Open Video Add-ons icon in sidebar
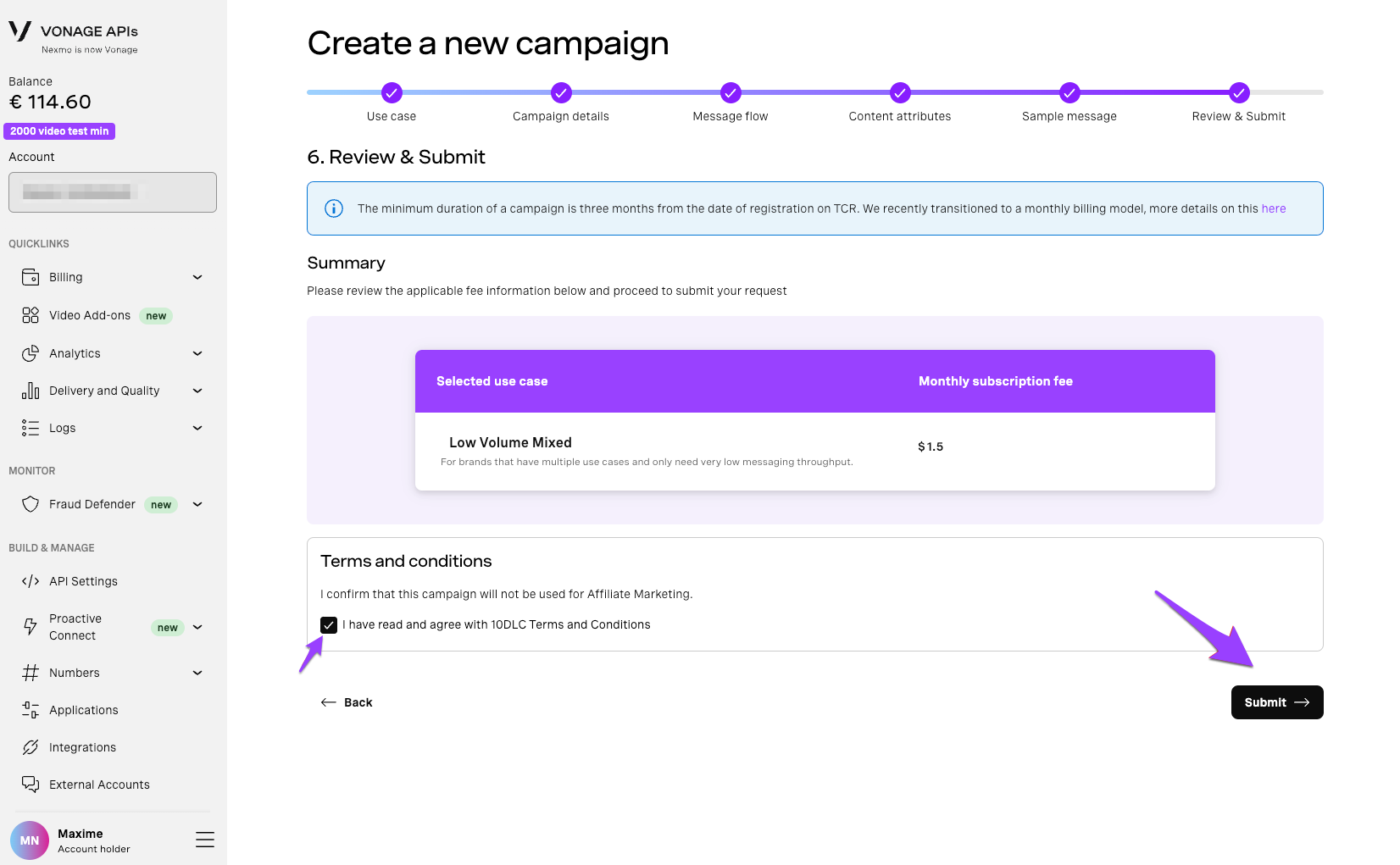This screenshot has width=1400, height=865. coord(31,315)
